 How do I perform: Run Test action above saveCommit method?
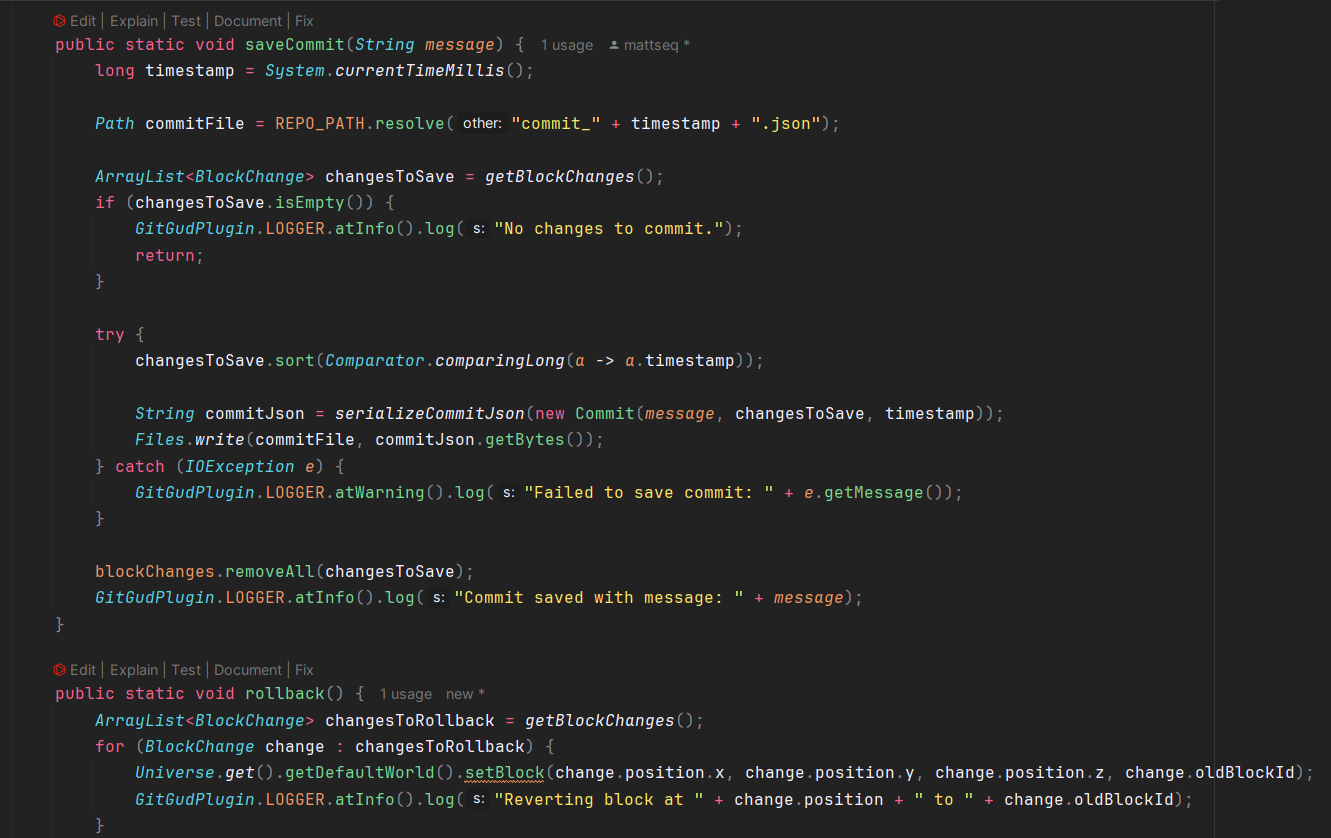click(186, 21)
